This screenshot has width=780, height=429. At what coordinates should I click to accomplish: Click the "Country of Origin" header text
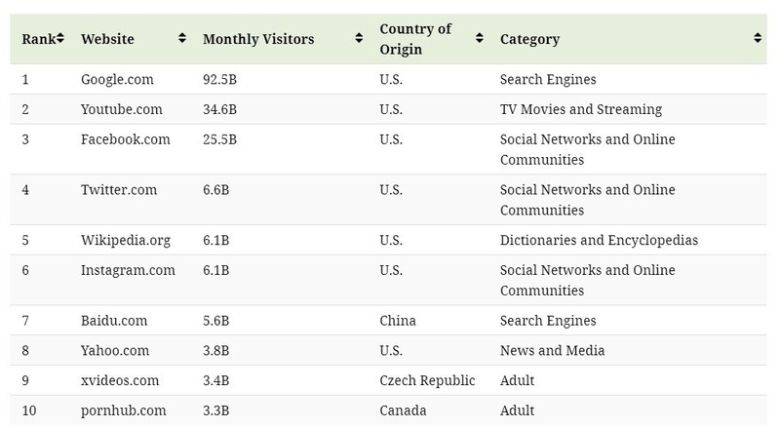pos(415,39)
